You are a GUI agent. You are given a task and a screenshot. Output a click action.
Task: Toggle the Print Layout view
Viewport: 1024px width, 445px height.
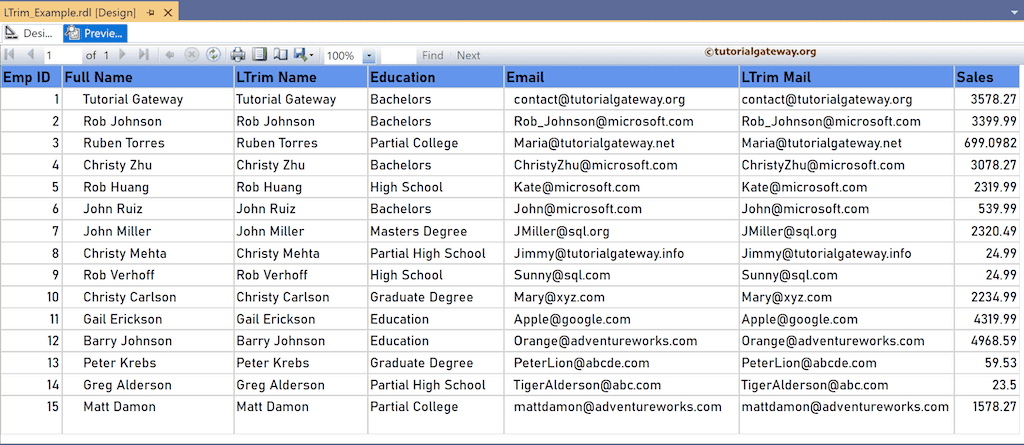259,55
